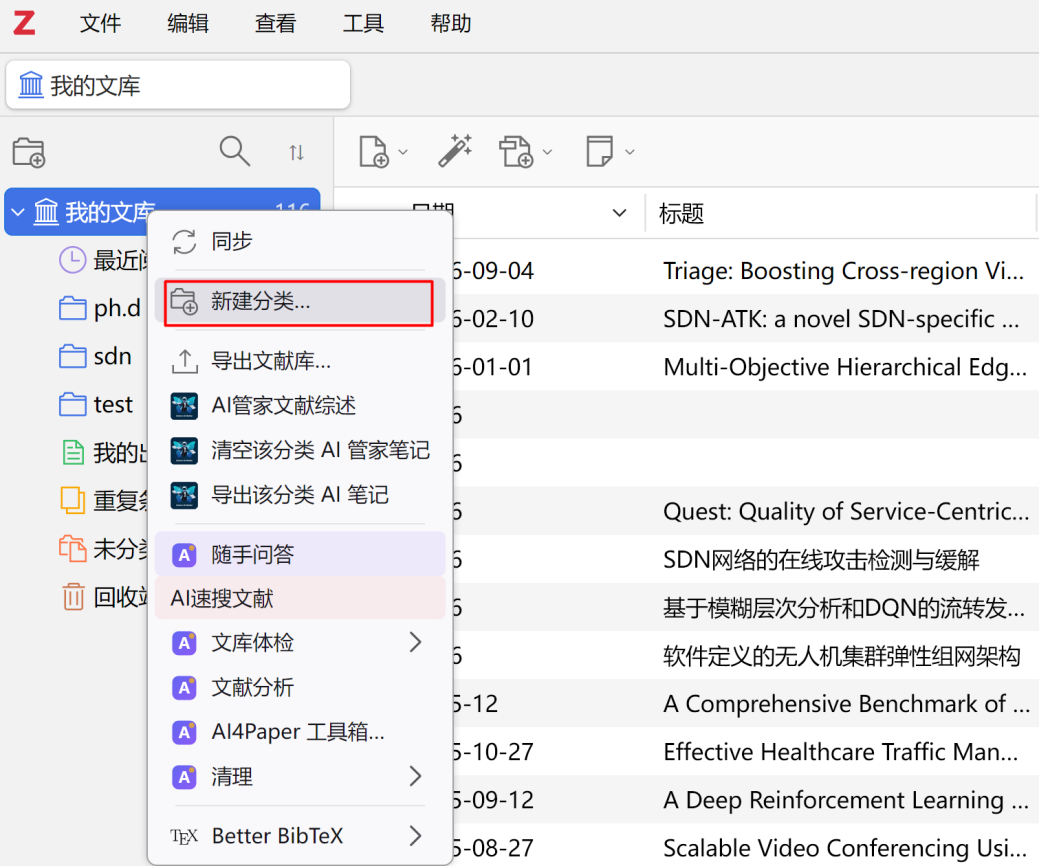Click the magic wand add-by-identifier icon
This screenshot has width=1039, height=866.
click(x=455, y=151)
